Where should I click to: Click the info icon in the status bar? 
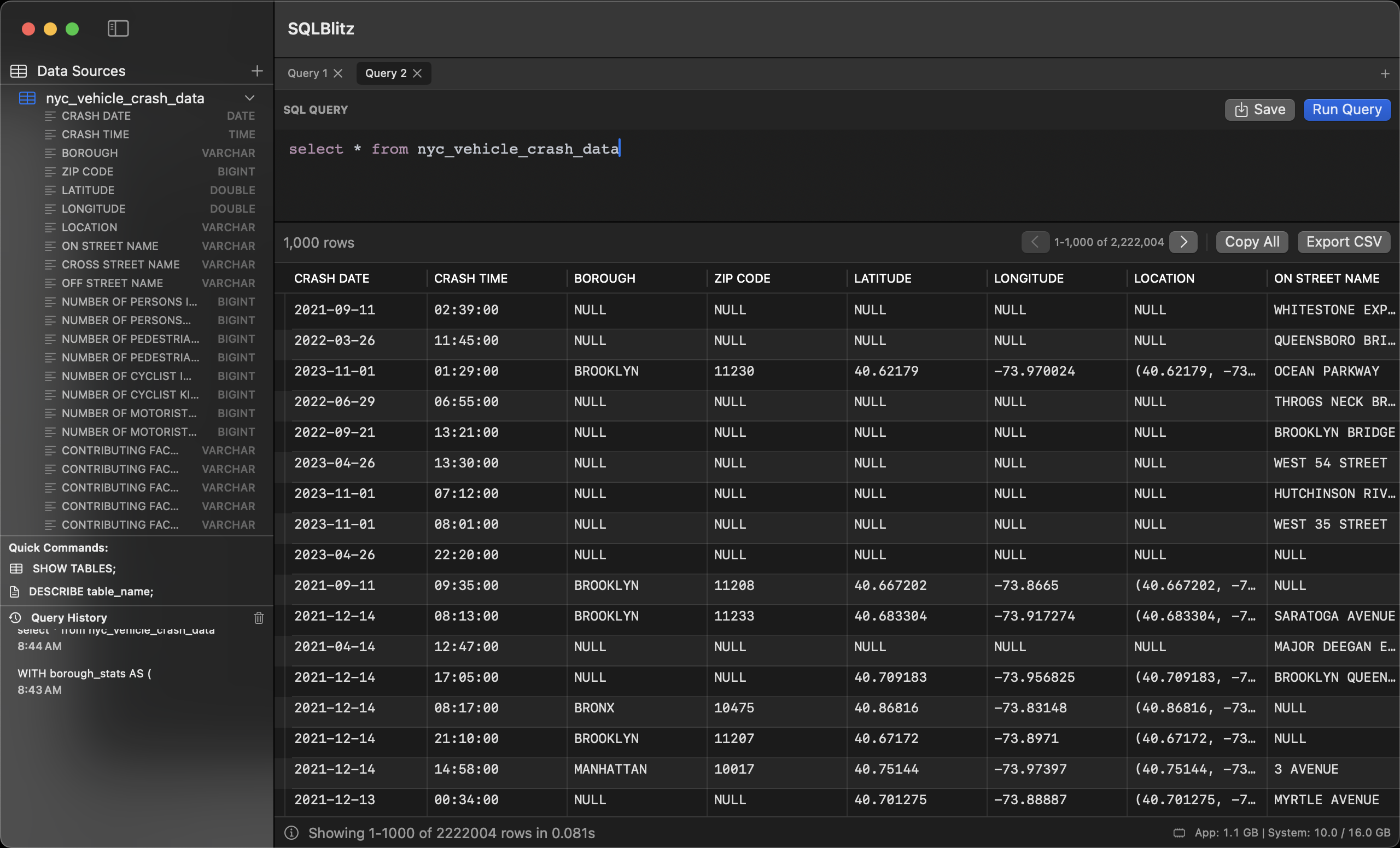(x=291, y=833)
